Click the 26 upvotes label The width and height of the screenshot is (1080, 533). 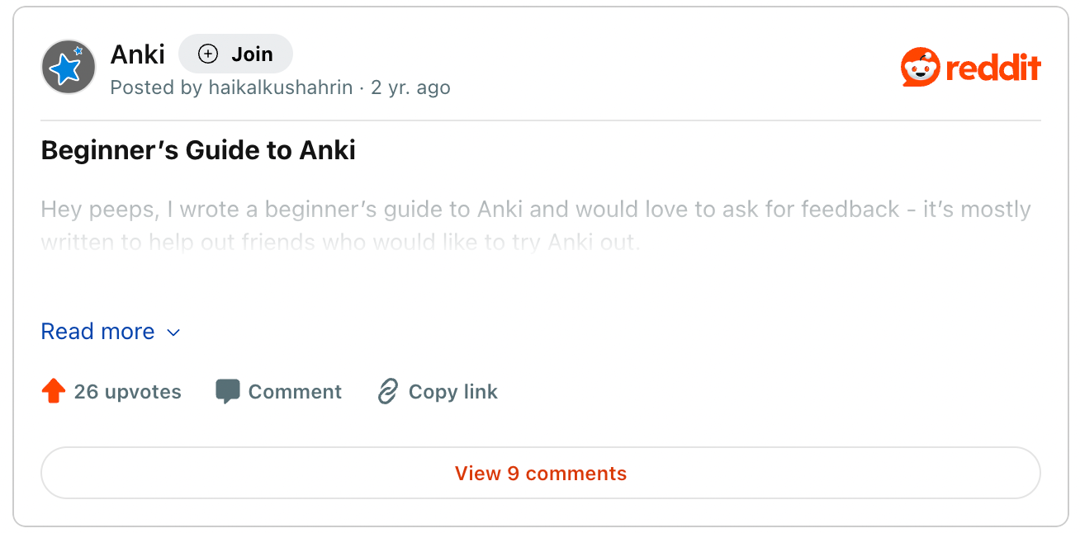[127, 392]
